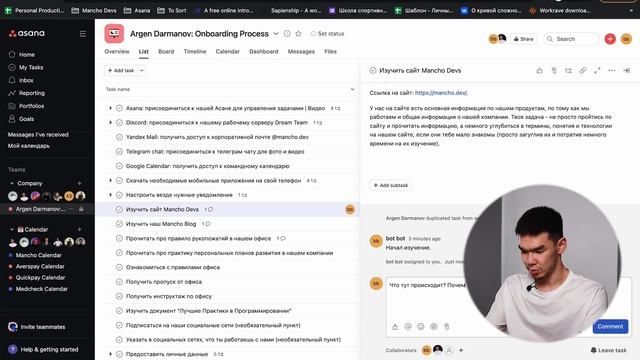Open the user profile avatar at top right
This screenshot has width=640, height=360.
(626, 39)
